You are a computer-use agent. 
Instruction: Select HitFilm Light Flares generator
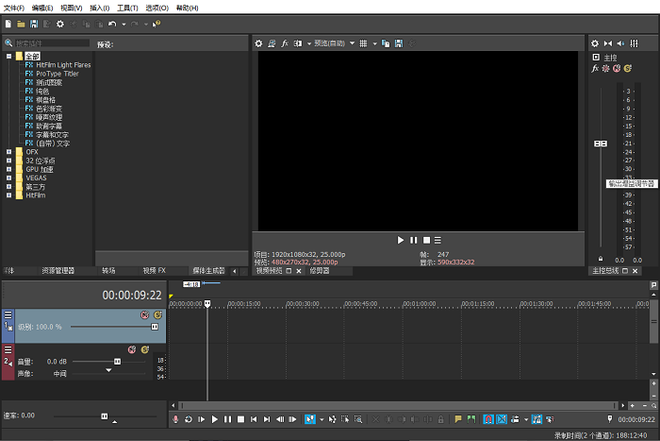point(63,65)
